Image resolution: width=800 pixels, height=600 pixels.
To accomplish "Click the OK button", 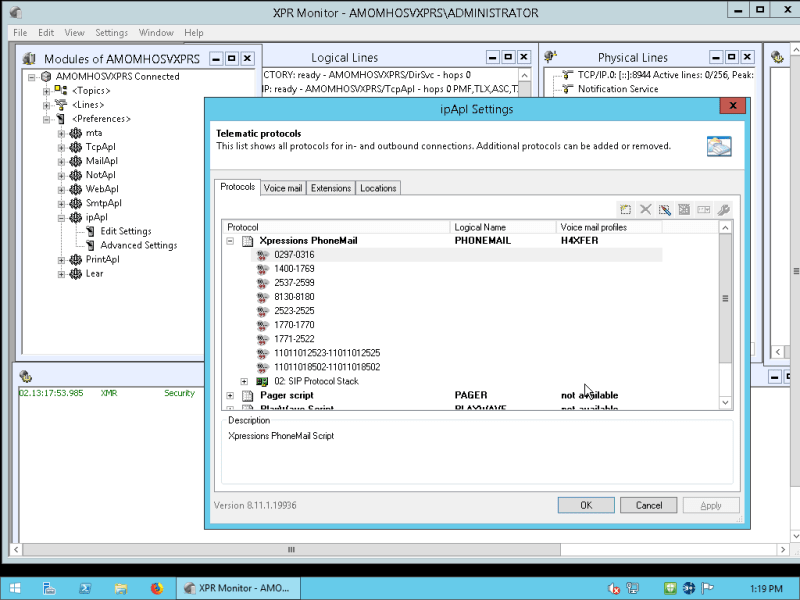I will coord(586,505).
